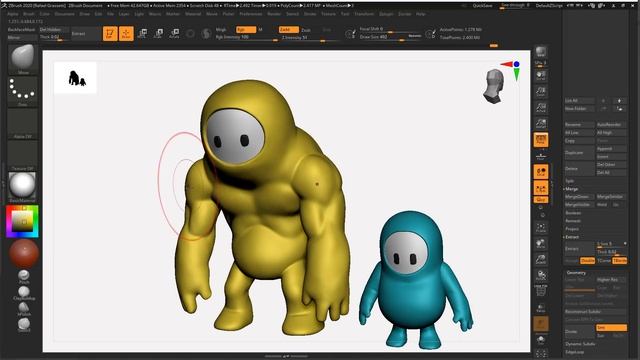Click the red main color swatch
The height and width of the screenshot is (360, 640).
click(x=24, y=253)
